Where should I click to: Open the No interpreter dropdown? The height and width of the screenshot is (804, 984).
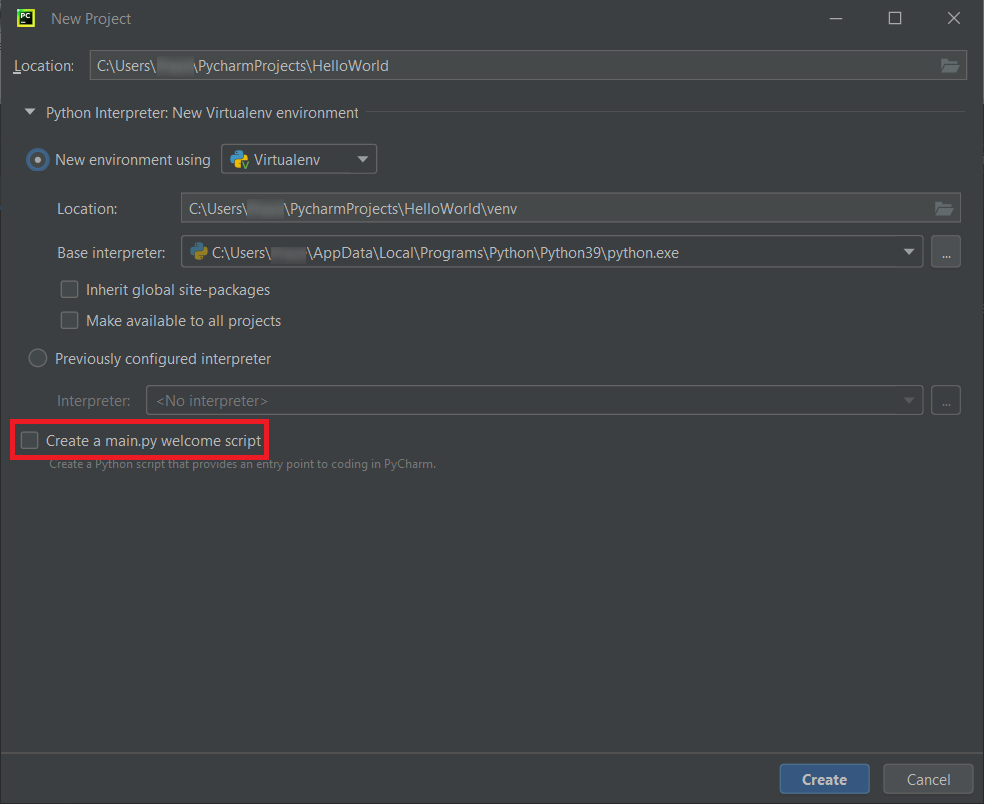534,400
